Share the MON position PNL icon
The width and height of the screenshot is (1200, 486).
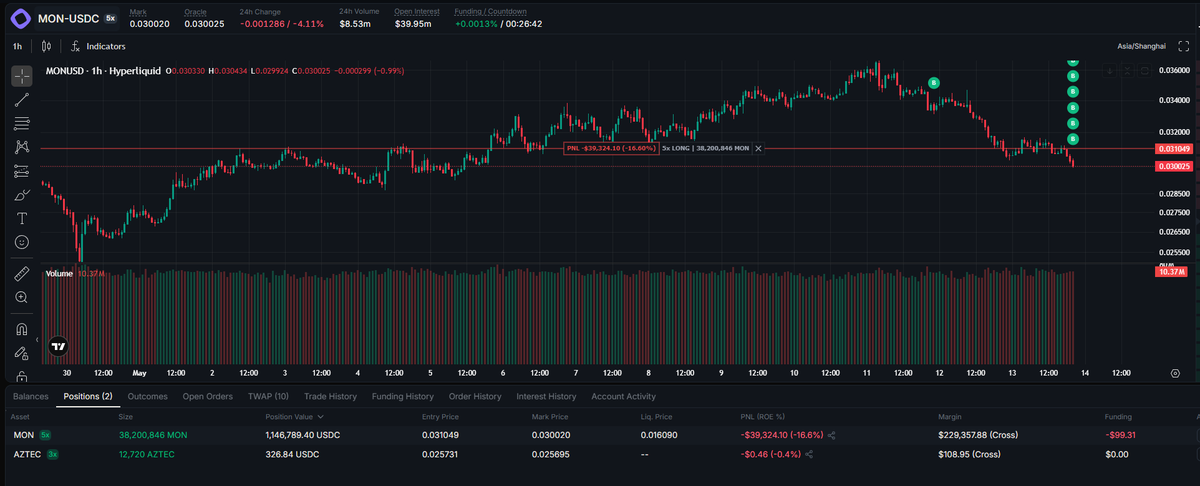[x=832, y=436]
